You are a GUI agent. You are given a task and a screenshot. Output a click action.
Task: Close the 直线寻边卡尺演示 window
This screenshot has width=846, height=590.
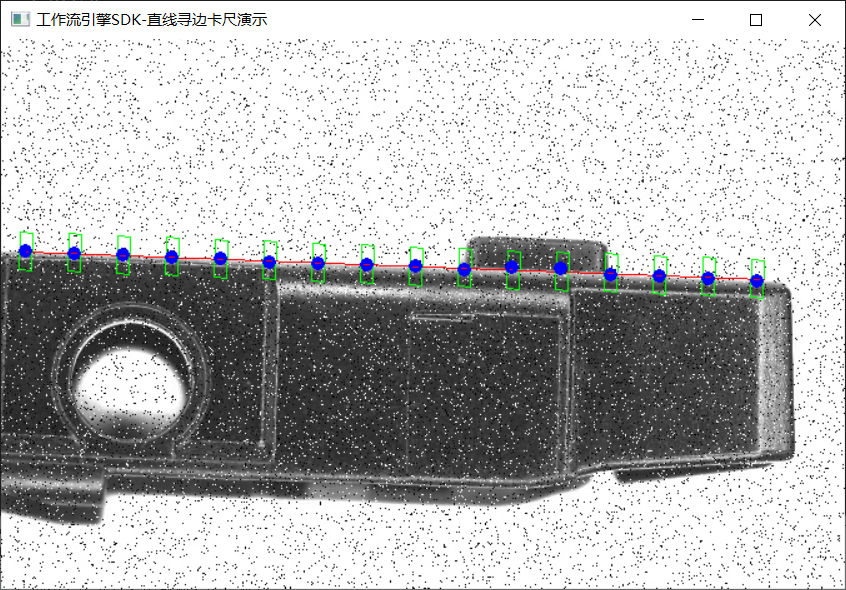pos(814,19)
